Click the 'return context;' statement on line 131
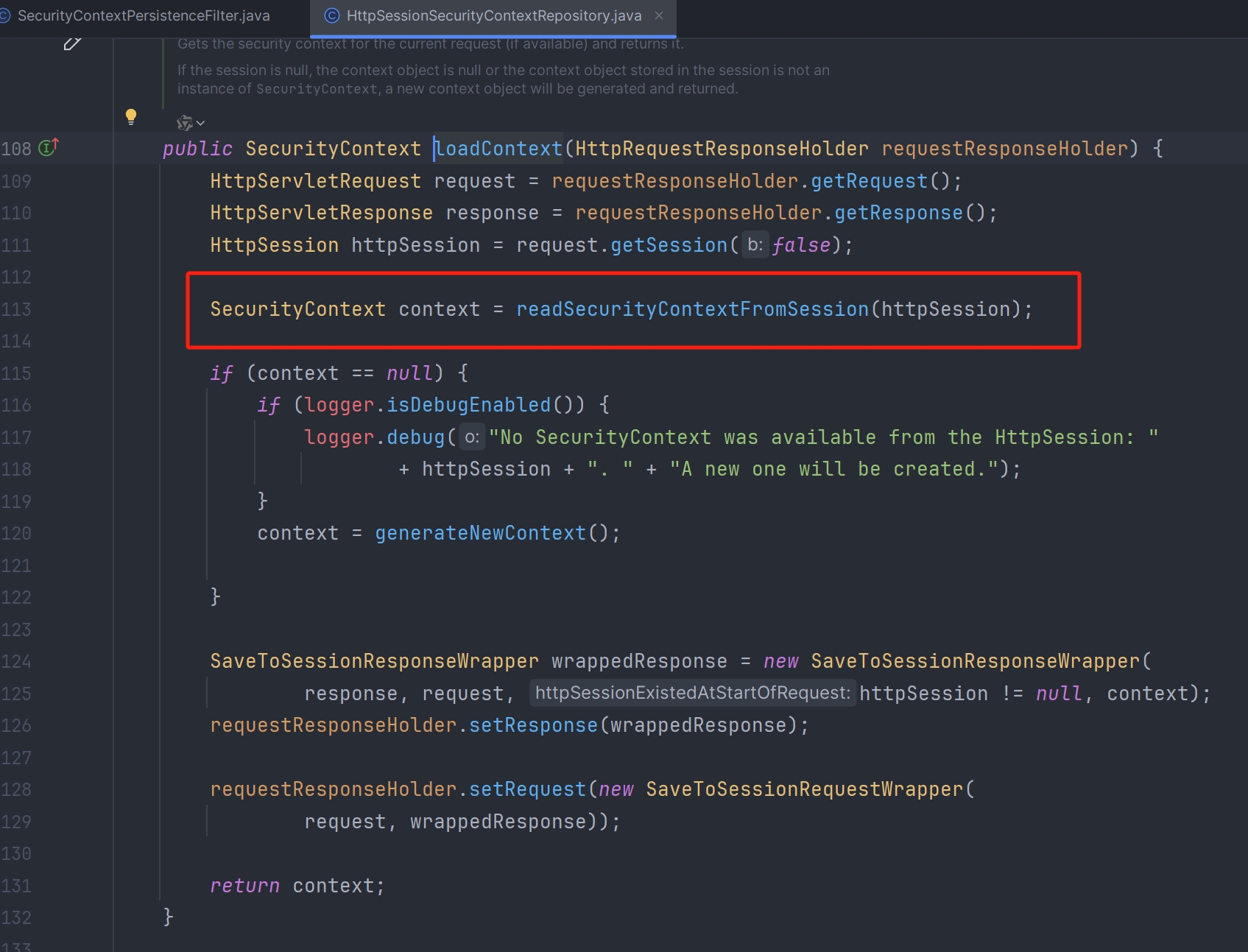The image size is (1248, 952). pyautogui.click(x=297, y=886)
